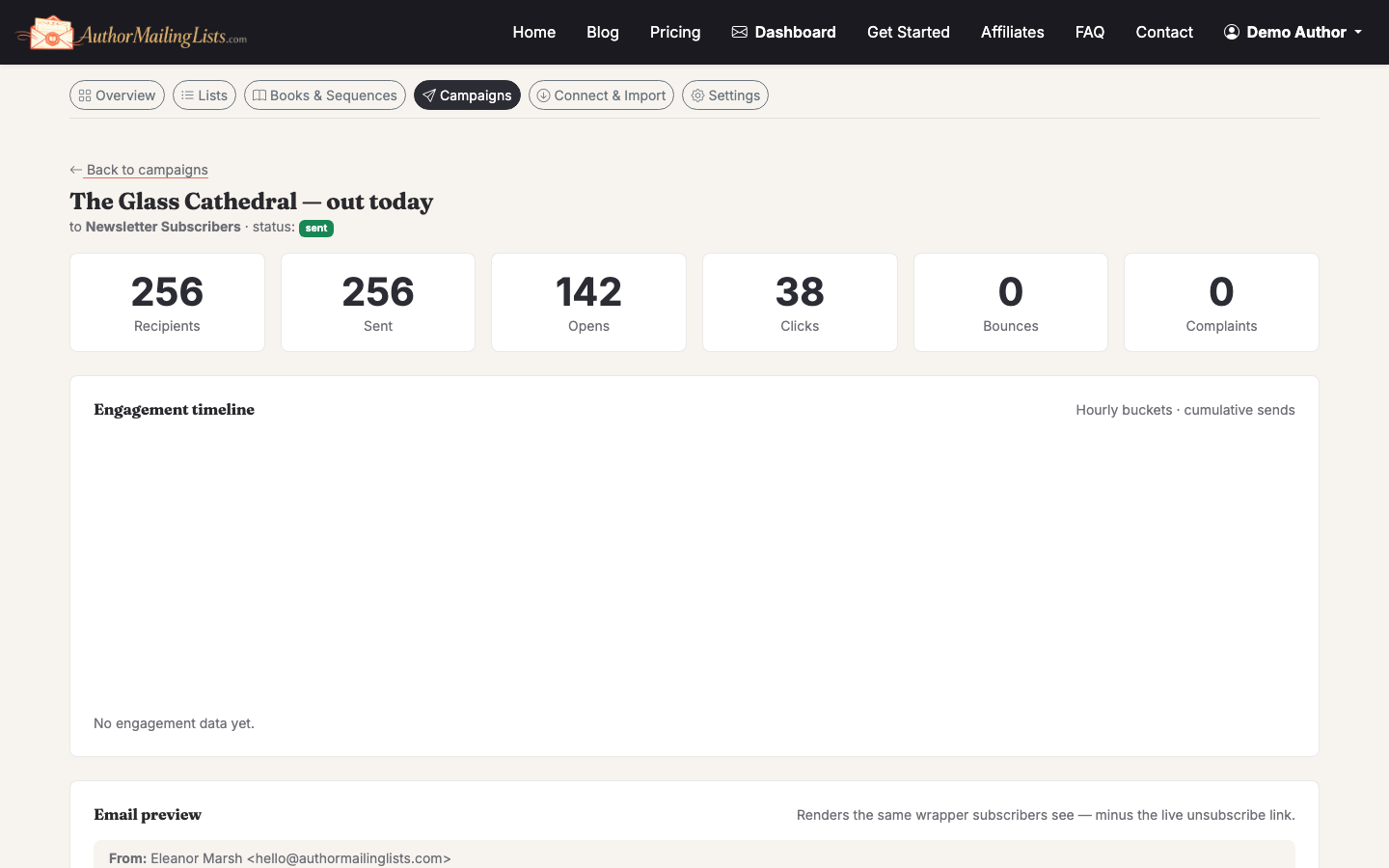This screenshot has width=1389, height=868.
Task: Select the Campaigns tab
Action: click(467, 95)
